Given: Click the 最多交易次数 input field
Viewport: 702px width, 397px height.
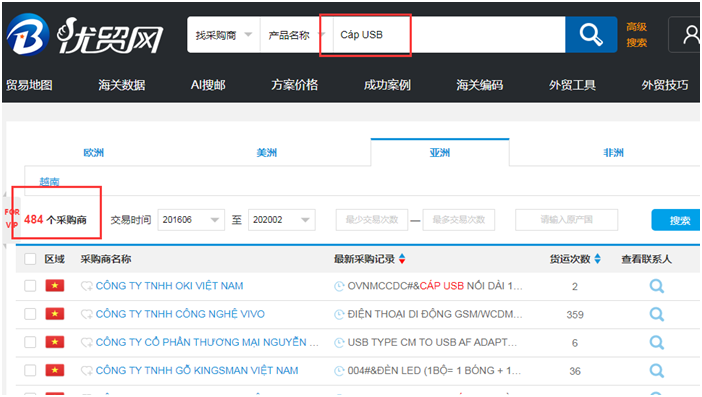Looking at the screenshot, I should [458, 220].
